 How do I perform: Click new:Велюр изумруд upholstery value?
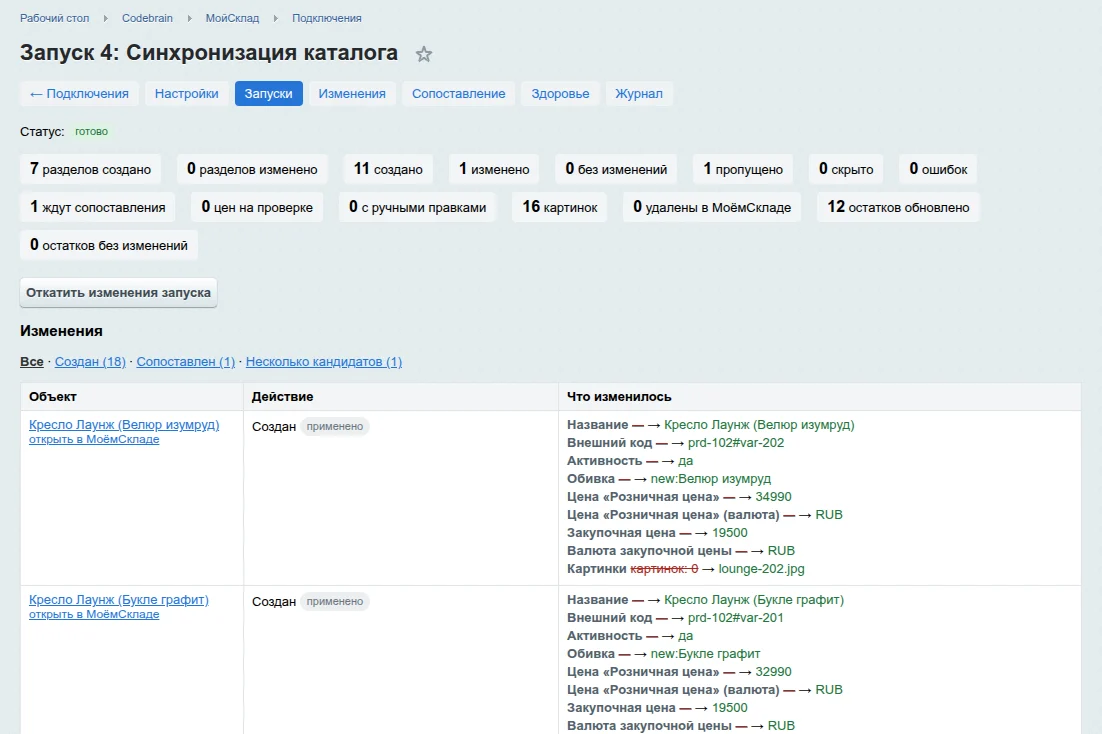tap(711, 479)
